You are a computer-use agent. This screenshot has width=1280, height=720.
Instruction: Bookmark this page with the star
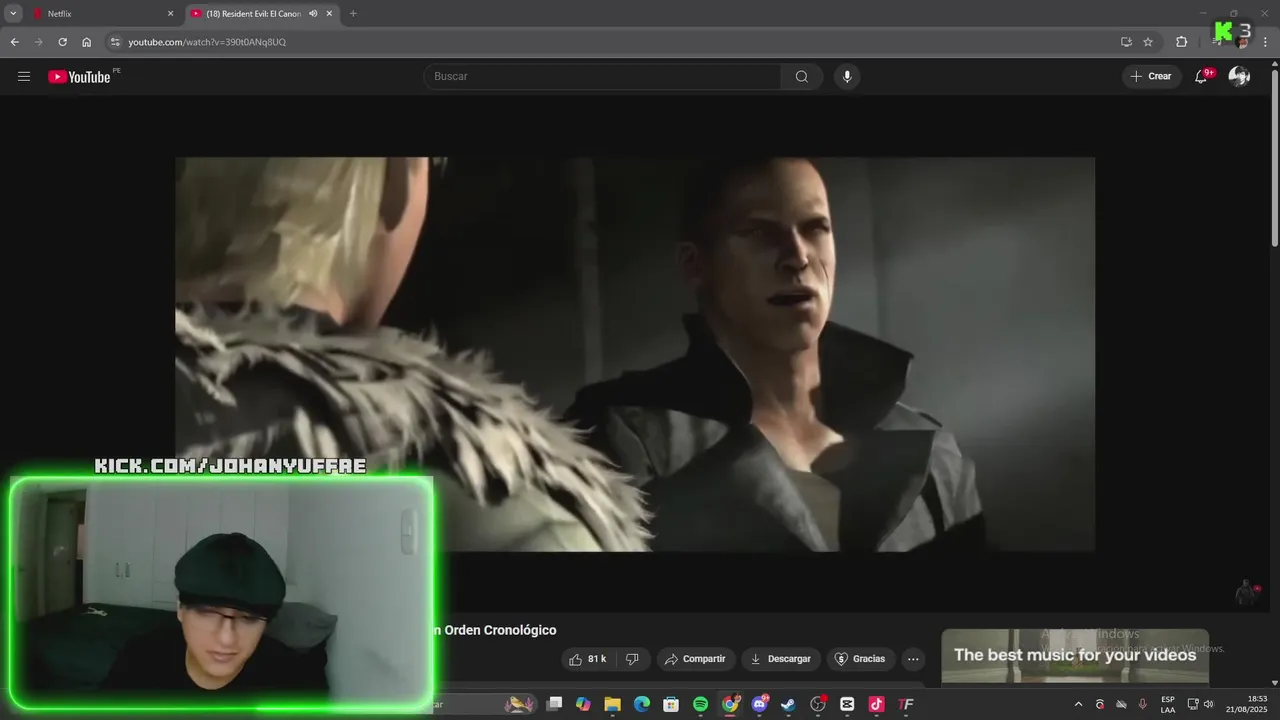click(1148, 42)
